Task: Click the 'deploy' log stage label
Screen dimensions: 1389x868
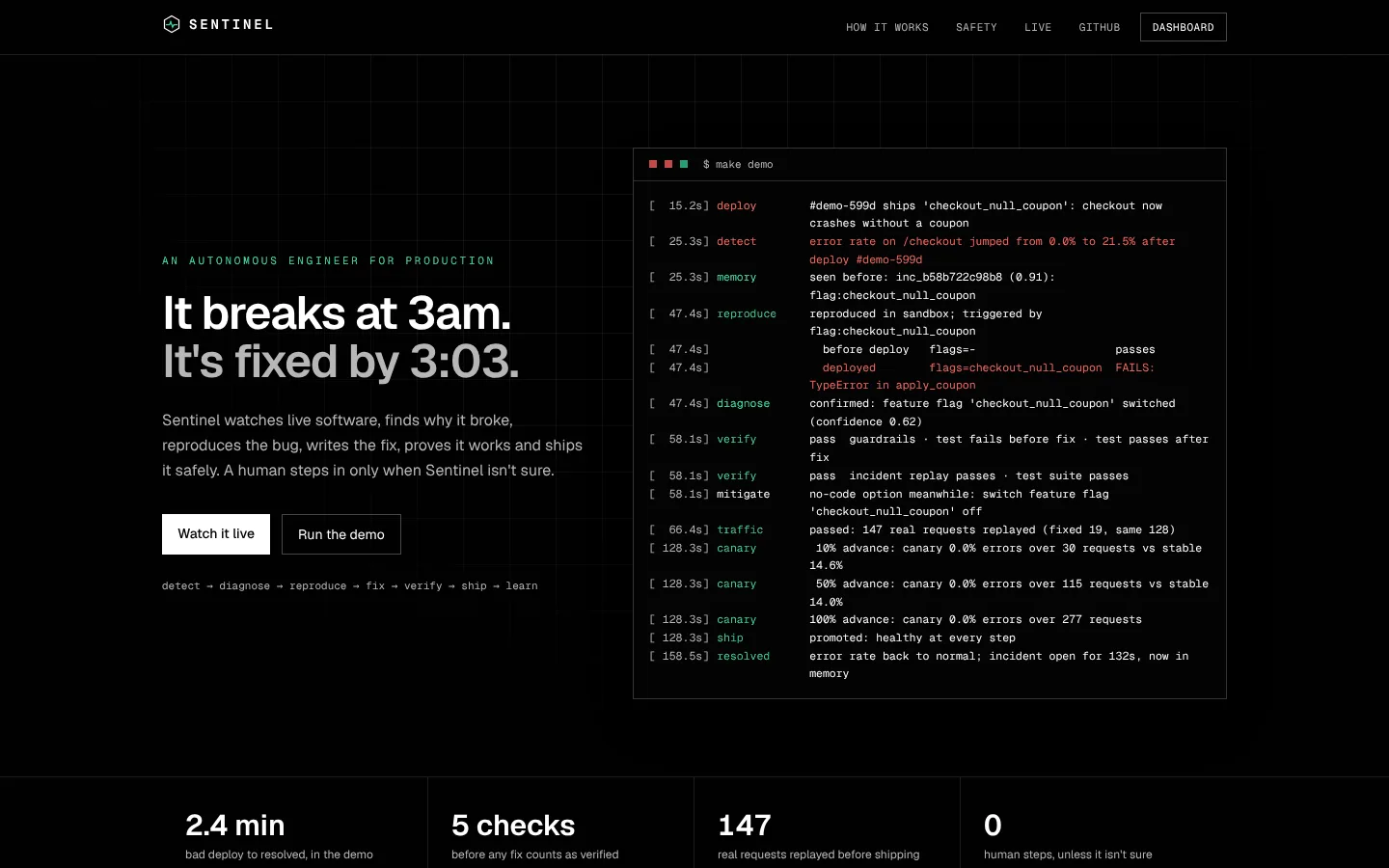Action: click(737, 205)
